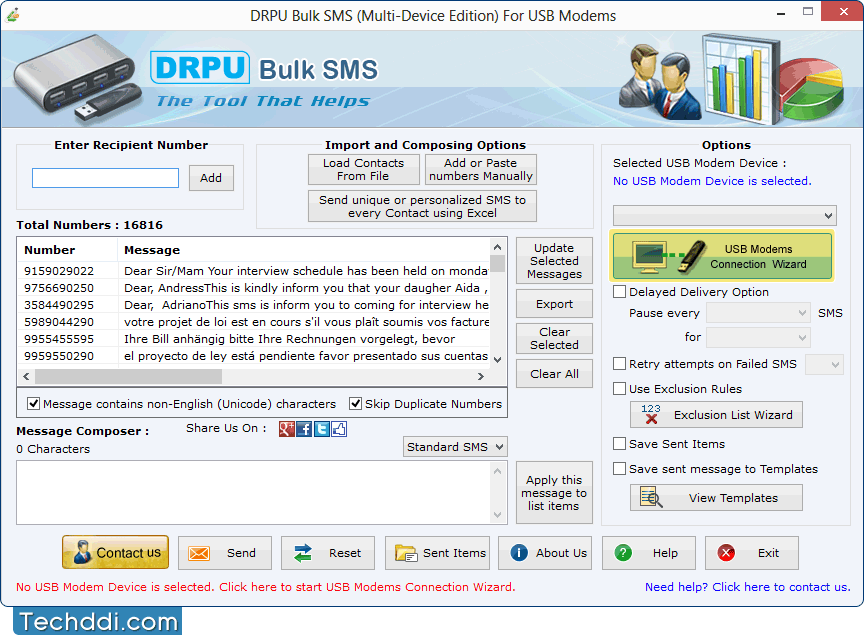Click the Google Plus share icon

pyautogui.click(x=287, y=429)
